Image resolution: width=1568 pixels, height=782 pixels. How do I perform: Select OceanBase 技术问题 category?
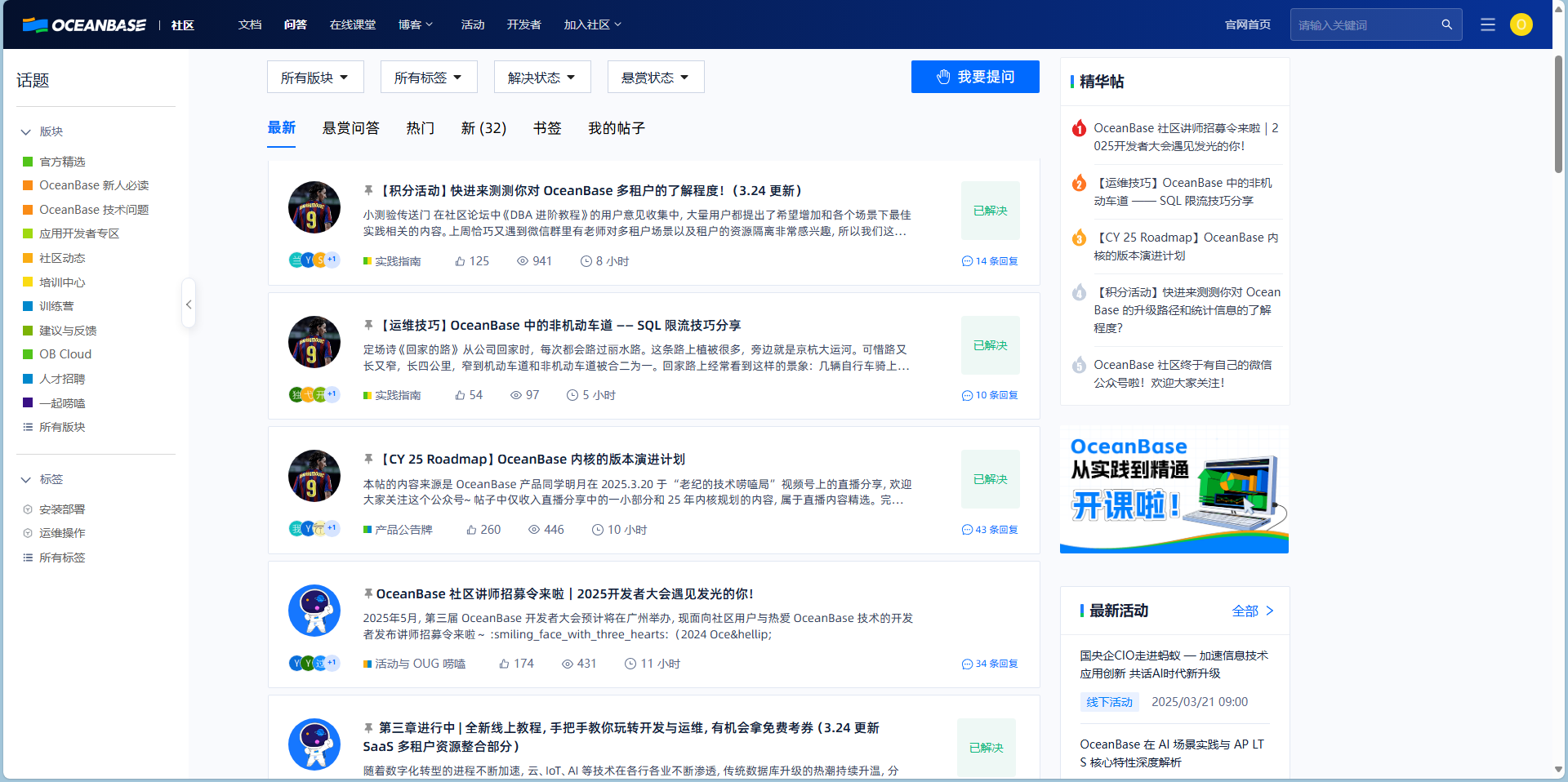click(x=94, y=210)
